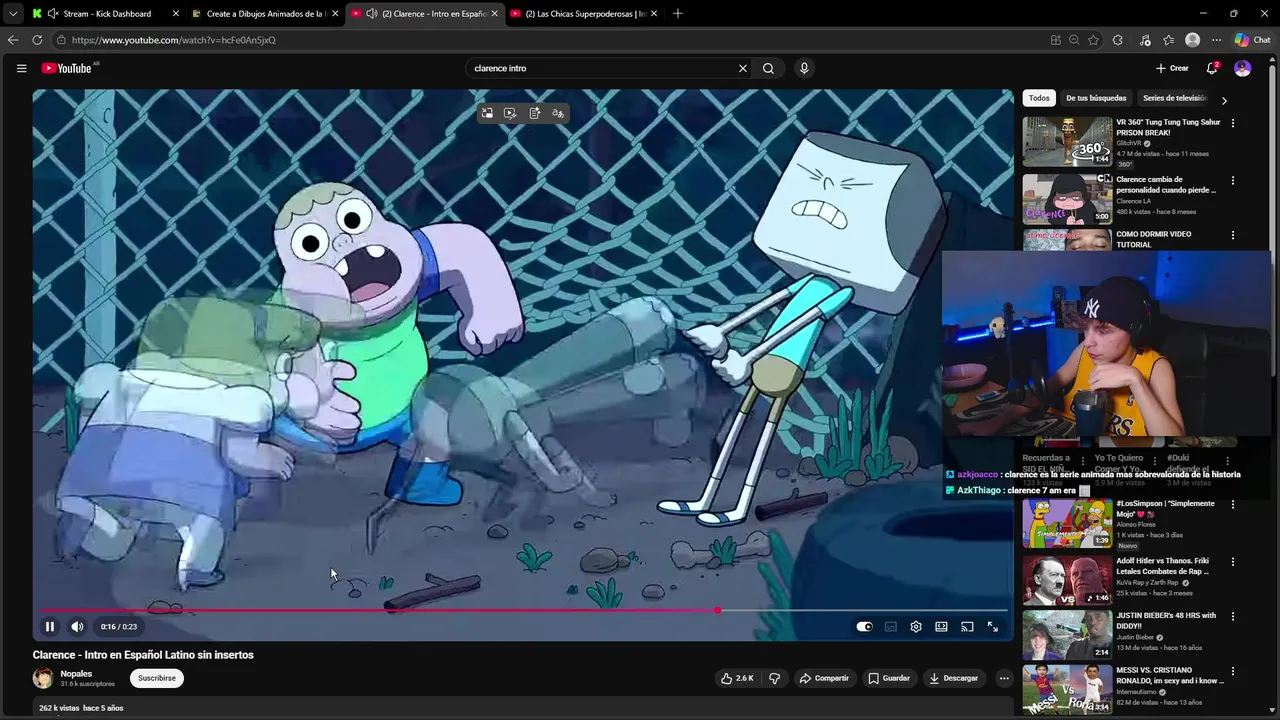Save video with Guardar button

[x=889, y=678]
